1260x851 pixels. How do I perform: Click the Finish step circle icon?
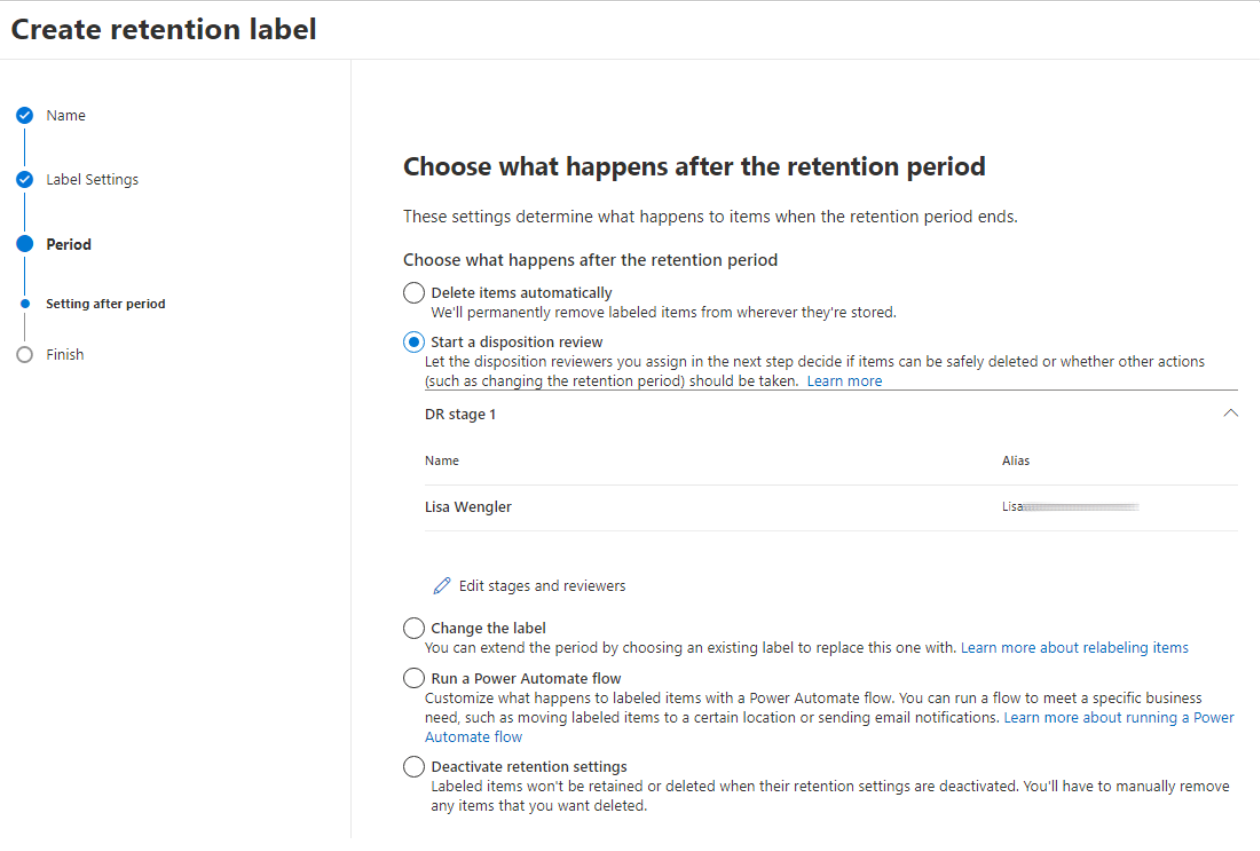pos(25,355)
